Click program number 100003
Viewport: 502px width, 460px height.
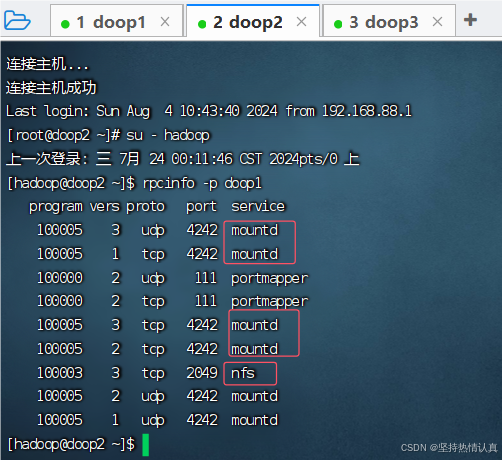pyautogui.click(x=60, y=373)
